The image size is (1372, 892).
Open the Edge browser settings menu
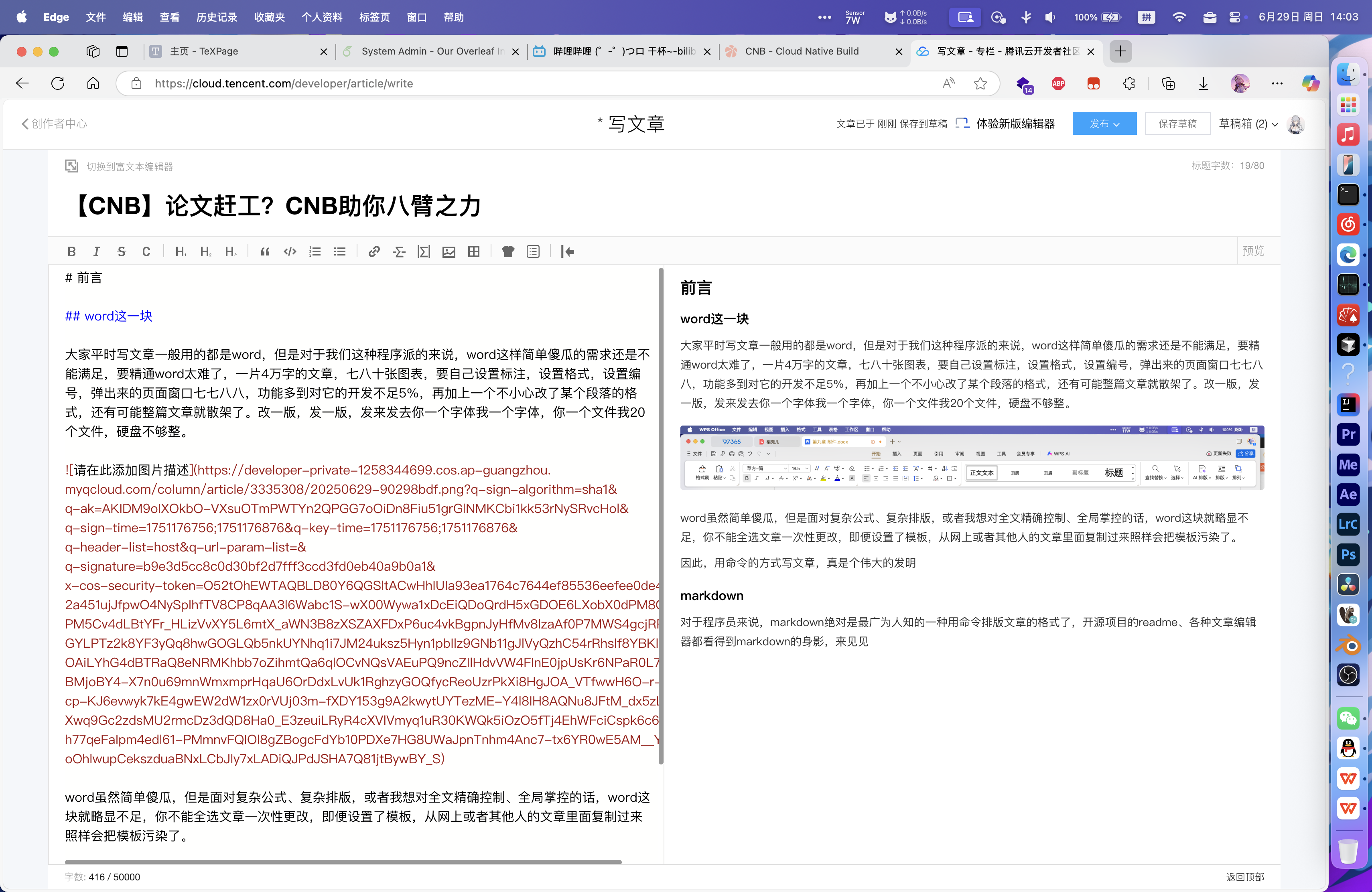pyautogui.click(x=1277, y=83)
